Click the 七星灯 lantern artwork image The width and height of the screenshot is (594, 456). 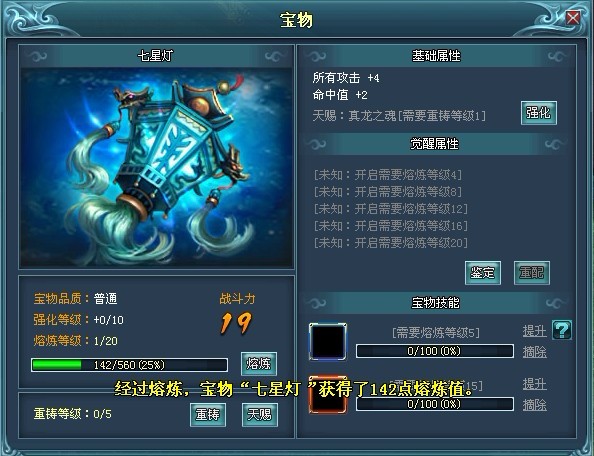156,168
